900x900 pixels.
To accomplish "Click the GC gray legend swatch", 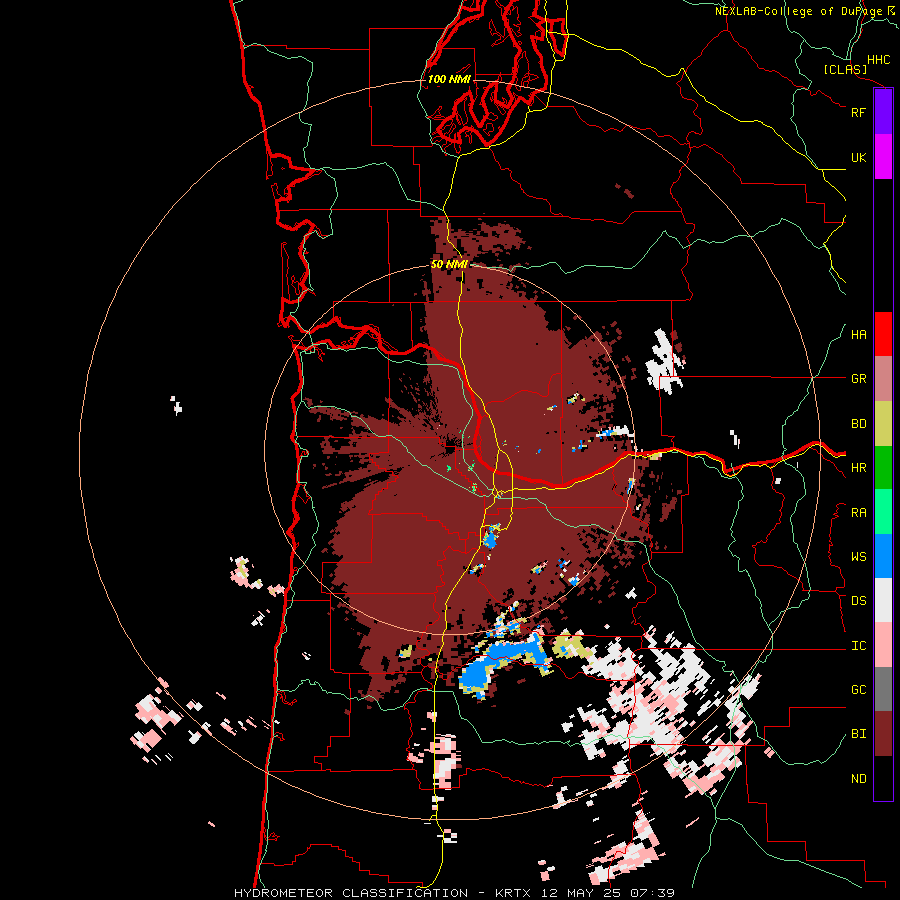I will click(x=883, y=689).
